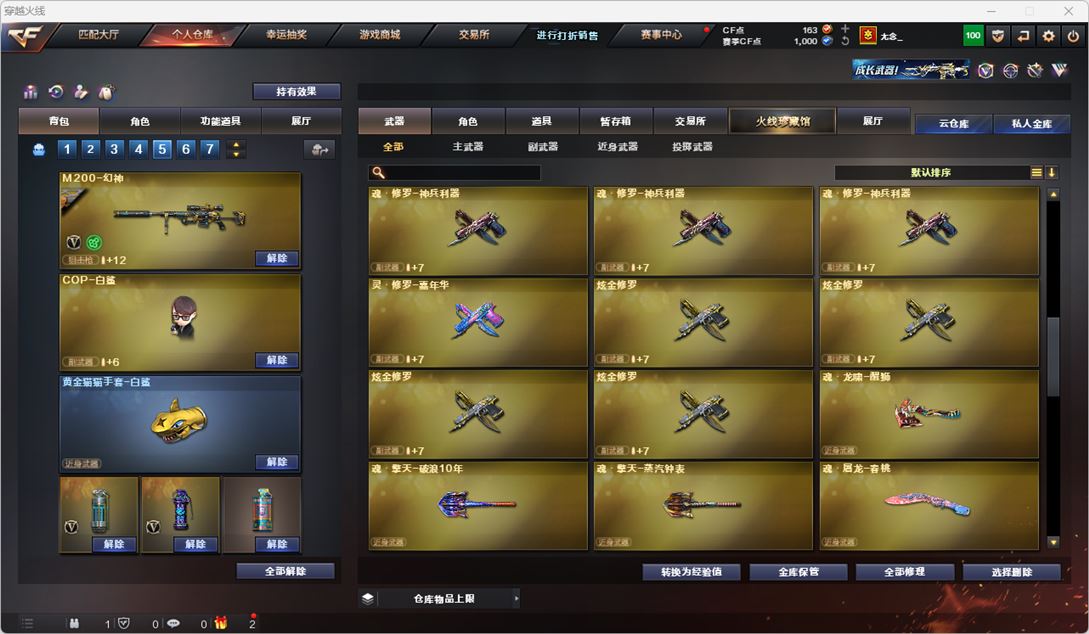The height and width of the screenshot is (634, 1089).
Task: Refresh the CF point balance
Action: (x=845, y=41)
